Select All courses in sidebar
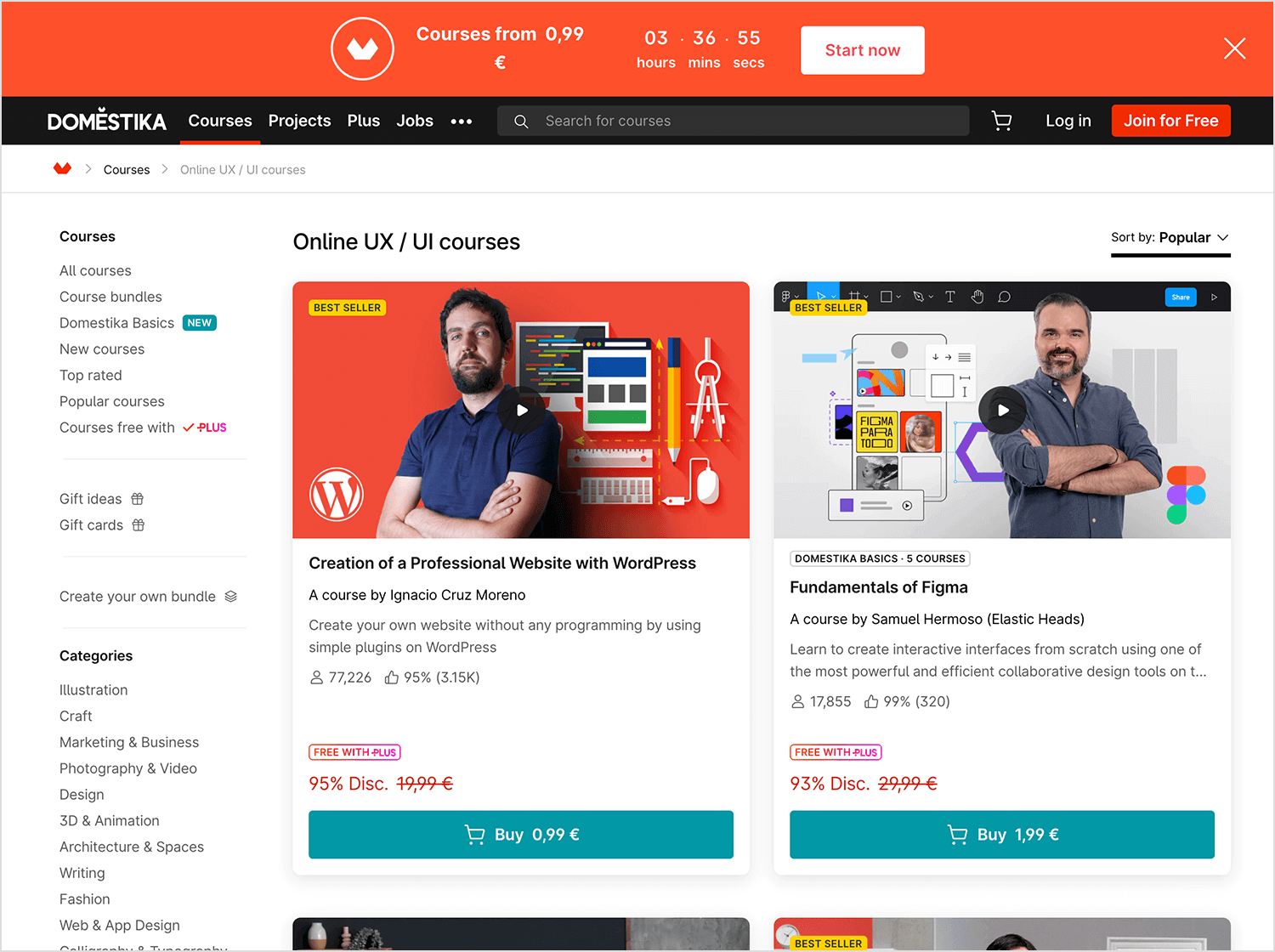The image size is (1275, 952). click(95, 270)
